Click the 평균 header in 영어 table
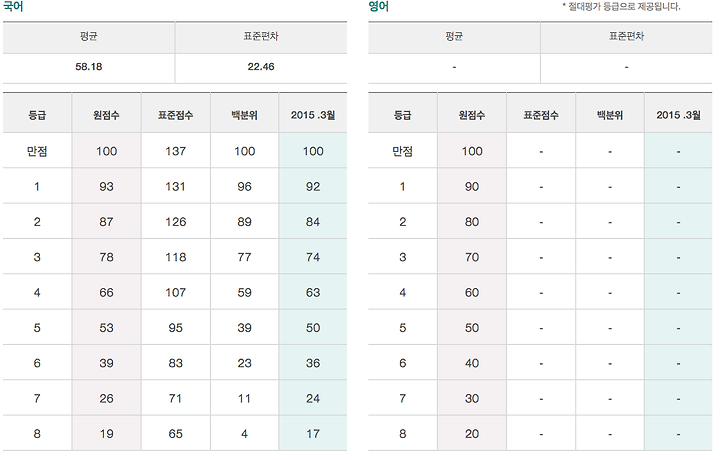 click(x=454, y=36)
